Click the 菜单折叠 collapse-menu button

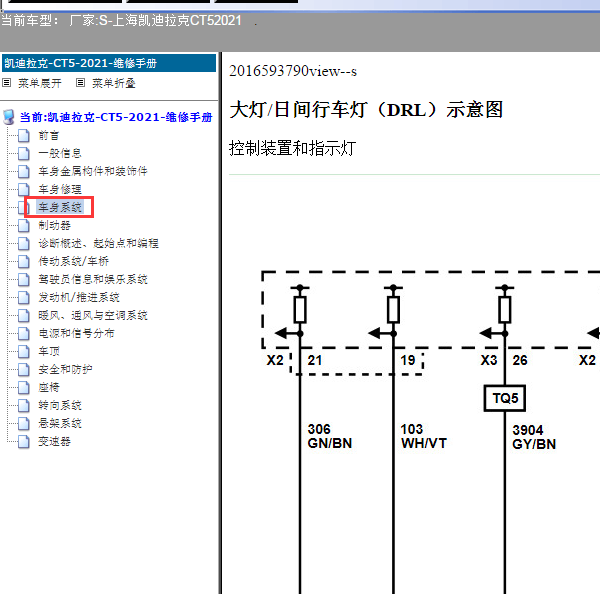[x=114, y=83]
